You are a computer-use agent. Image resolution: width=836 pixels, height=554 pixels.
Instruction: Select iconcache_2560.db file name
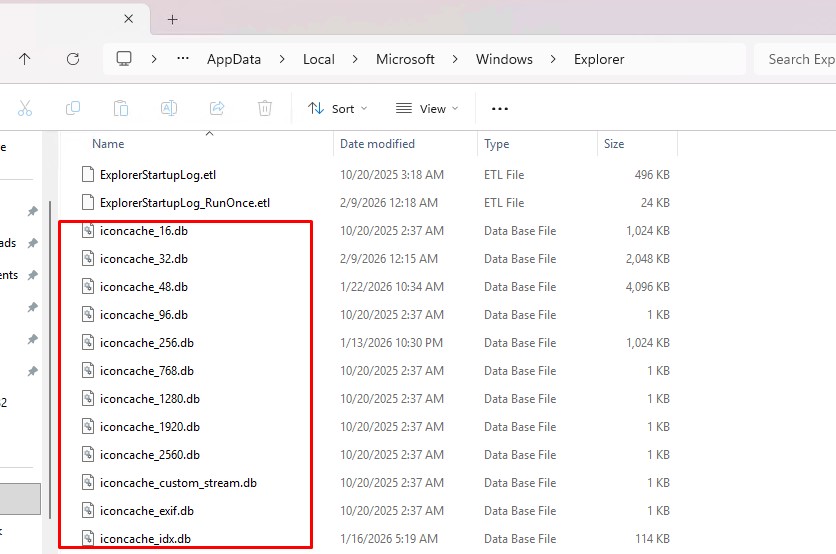pyautogui.click(x=150, y=455)
